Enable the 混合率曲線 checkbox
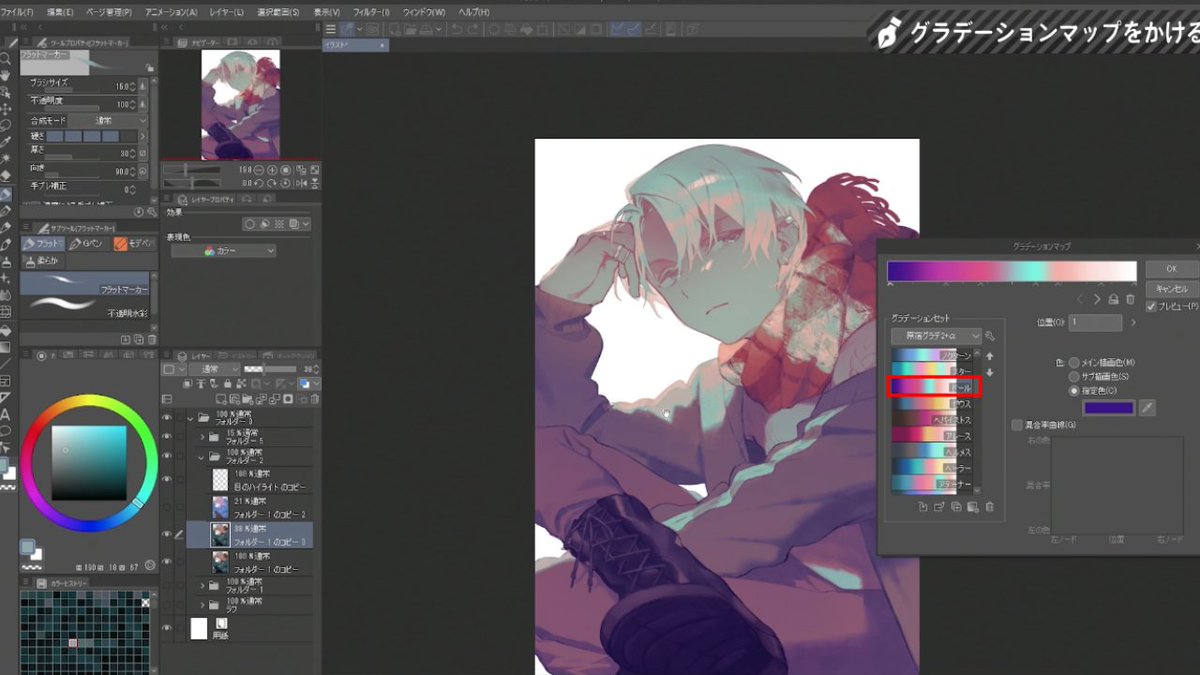This screenshot has height=675, width=1200. (1017, 425)
